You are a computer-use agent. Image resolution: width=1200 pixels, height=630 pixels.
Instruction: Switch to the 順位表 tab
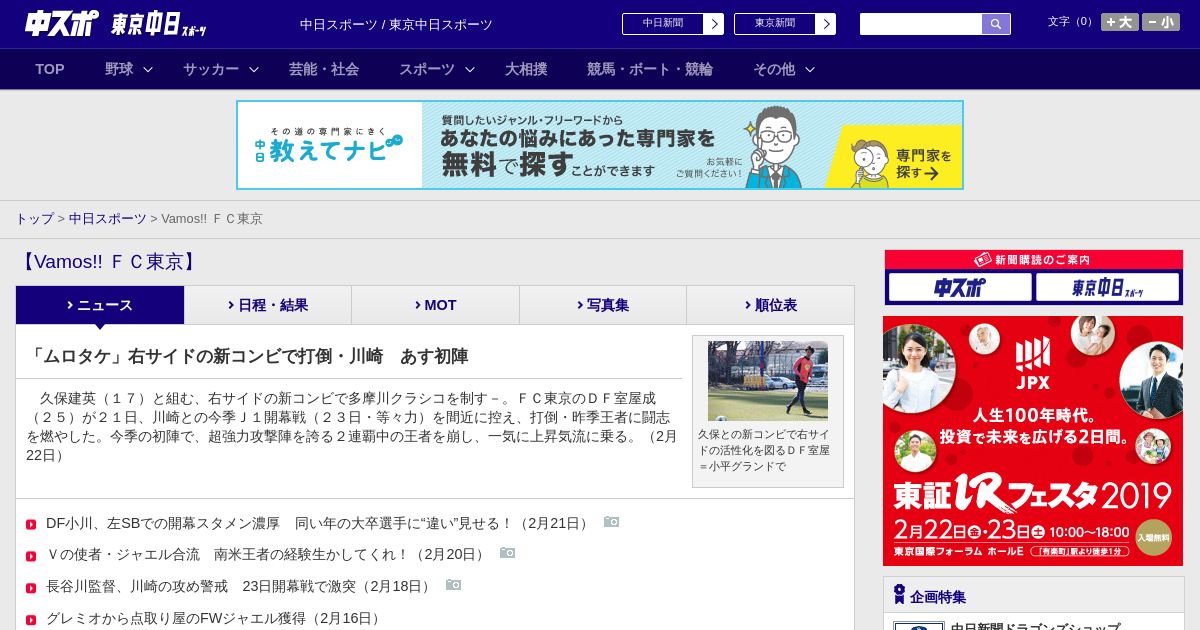pyautogui.click(x=771, y=305)
